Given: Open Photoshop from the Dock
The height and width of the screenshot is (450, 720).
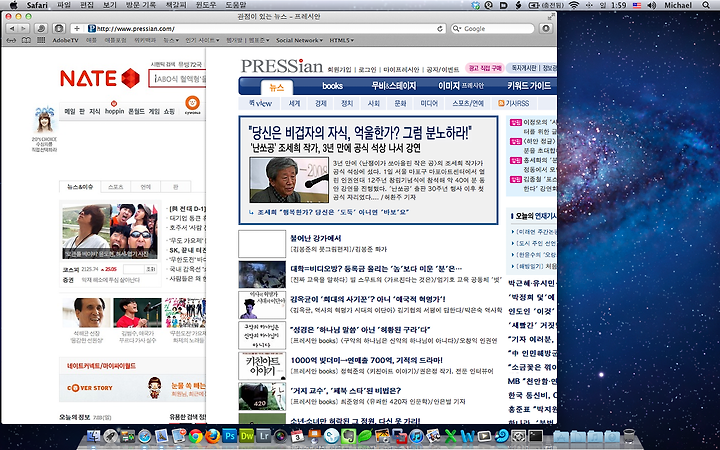Looking at the screenshot, I should click(x=229, y=435).
